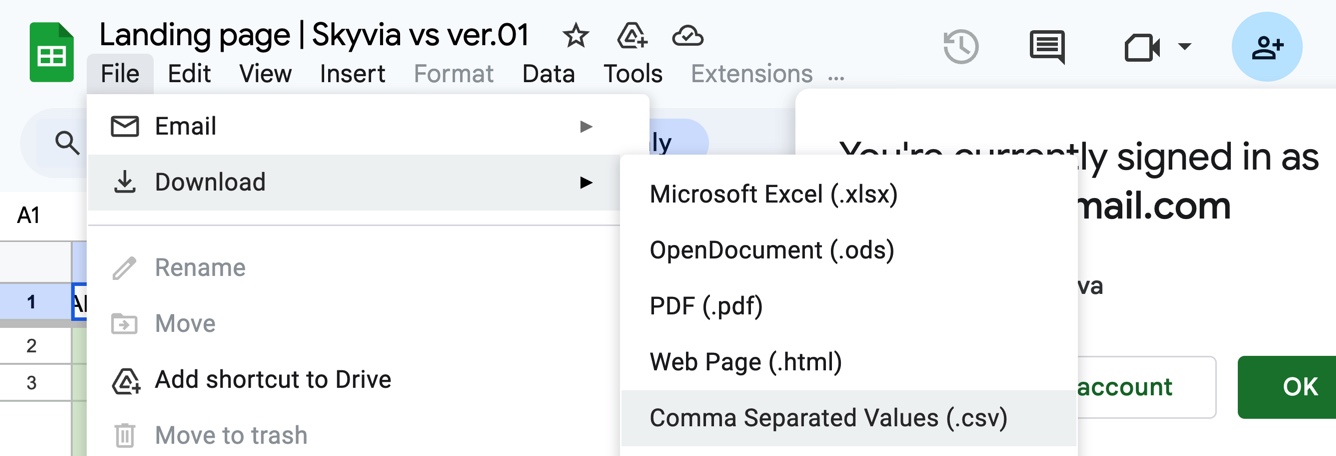The width and height of the screenshot is (1336, 456).
Task: Click the Rename pencil icon
Action: click(124, 267)
